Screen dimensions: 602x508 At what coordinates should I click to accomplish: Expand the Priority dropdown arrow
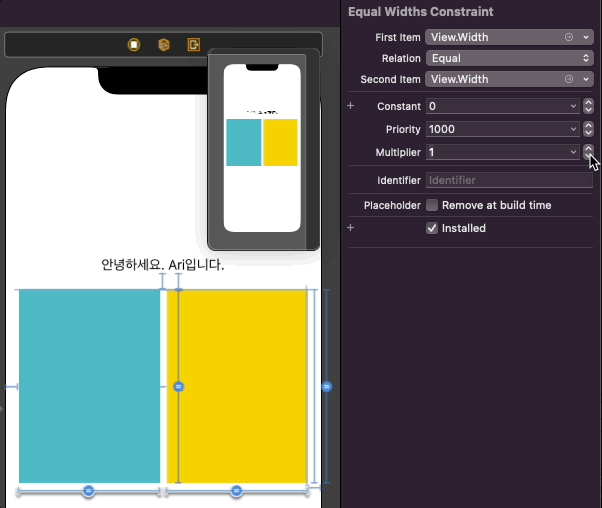point(573,129)
